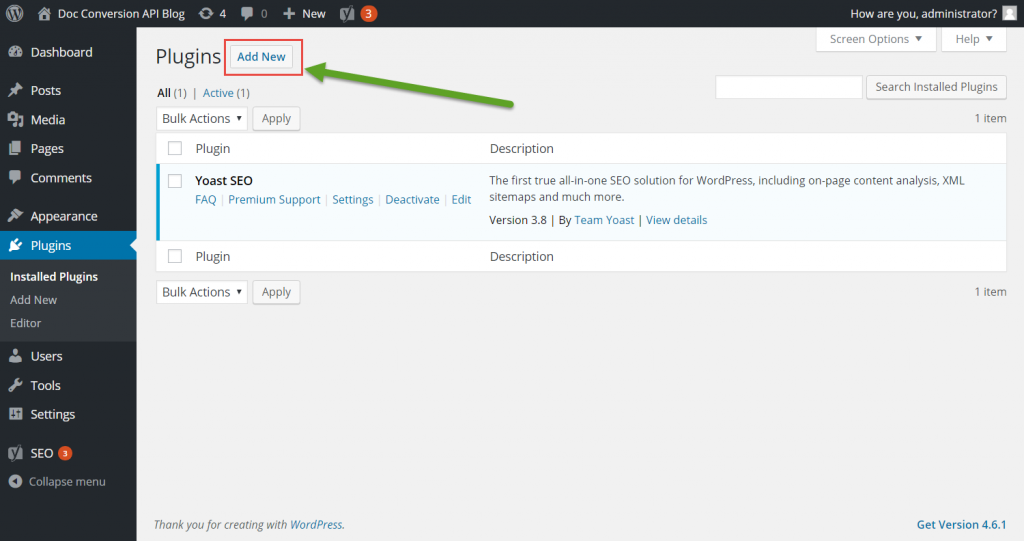
Task: Open Yoast Premium Support link
Action: [x=274, y=199]
